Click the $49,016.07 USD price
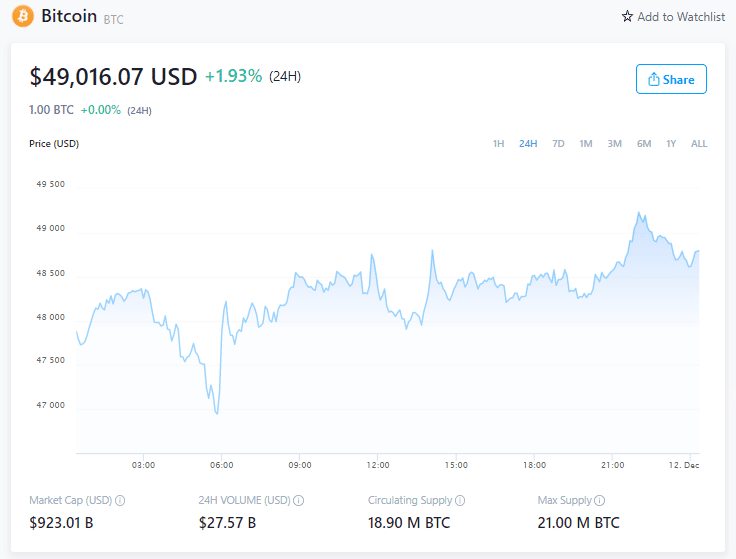The height and width of the screenshot is (559, 736). (113, 77)
